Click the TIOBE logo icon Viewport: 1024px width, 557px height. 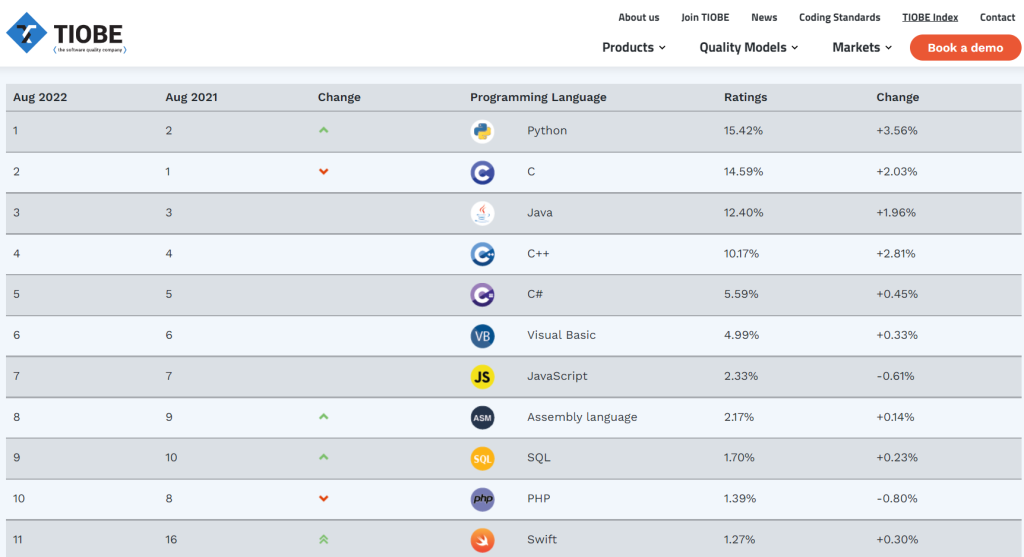tap(28, 33)
